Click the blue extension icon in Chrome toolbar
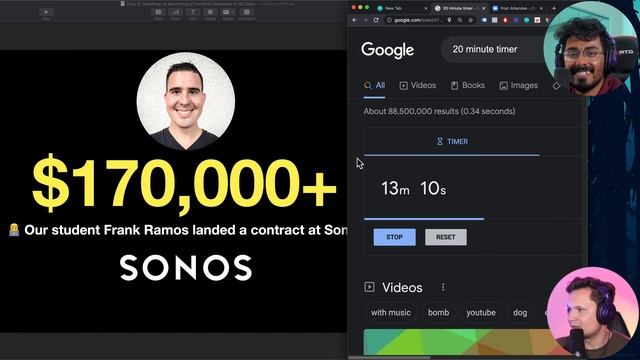Image resolution: width=640 pixels, height=360 pixels. pyautogui.click(x=484, y=20)
